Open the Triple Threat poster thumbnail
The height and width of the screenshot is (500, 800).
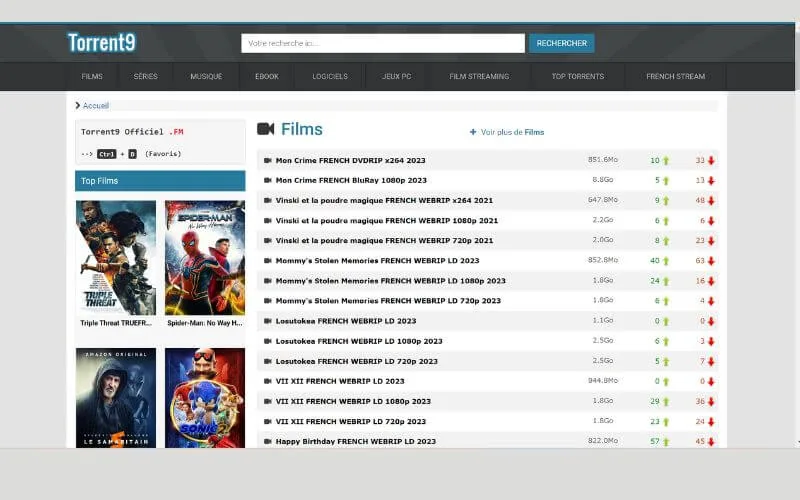pos(116,258)
